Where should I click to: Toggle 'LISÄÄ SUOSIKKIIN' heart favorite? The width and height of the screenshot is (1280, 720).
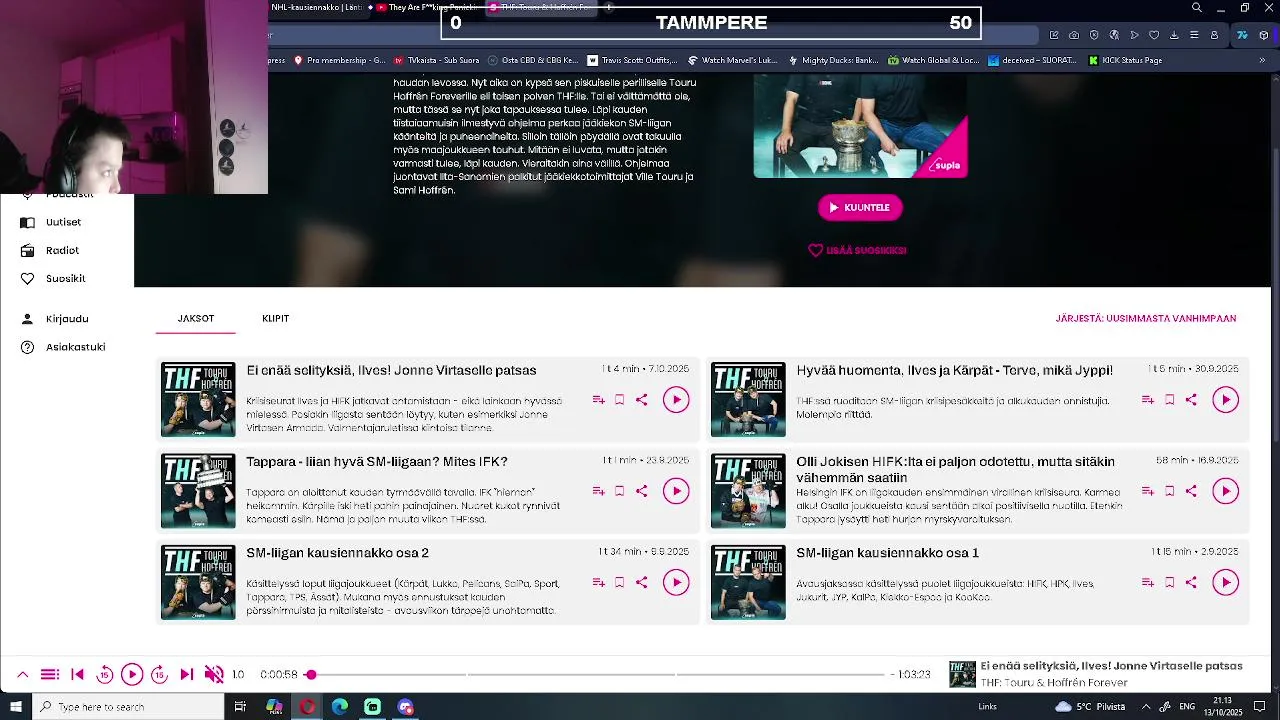(x=857, y=251)
